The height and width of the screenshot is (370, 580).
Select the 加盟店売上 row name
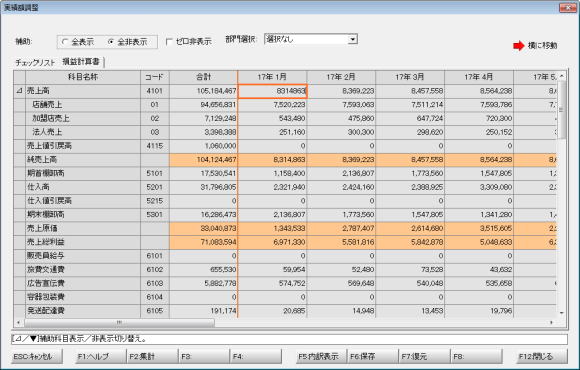pyautogui.click(x=51, y=118)
